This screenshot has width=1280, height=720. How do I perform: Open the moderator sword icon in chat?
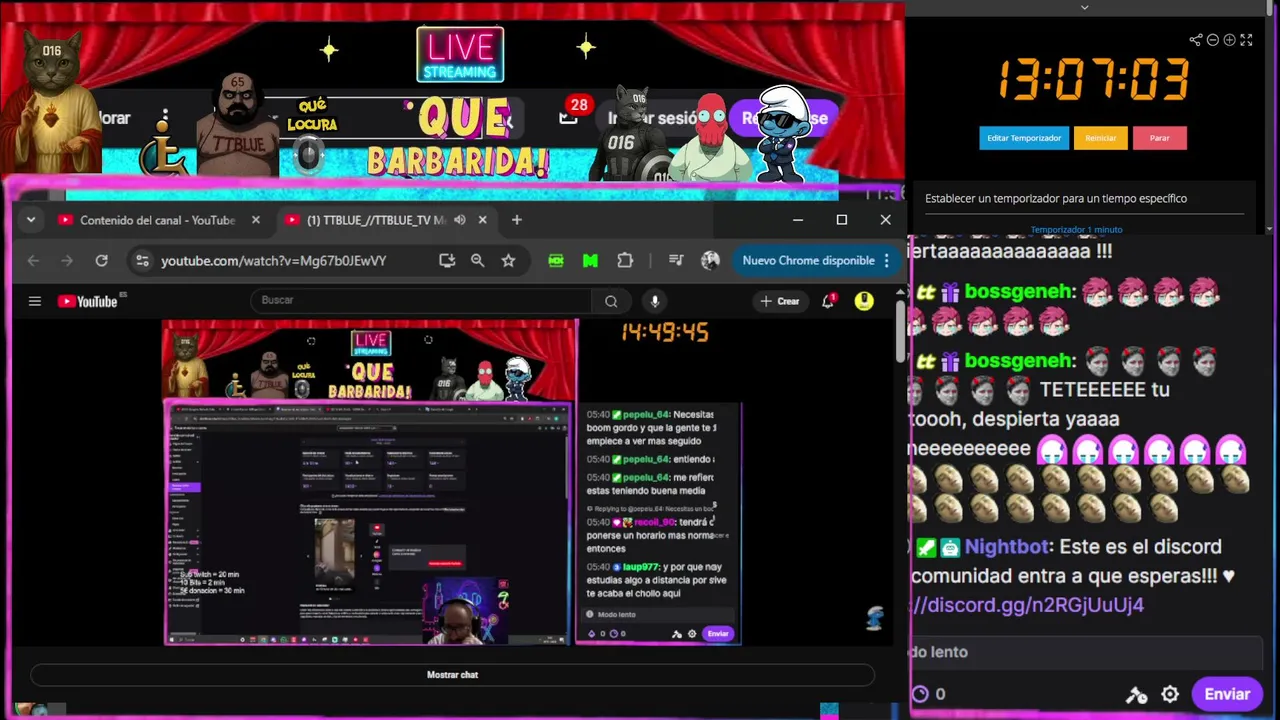click(x=1136, y=694)
